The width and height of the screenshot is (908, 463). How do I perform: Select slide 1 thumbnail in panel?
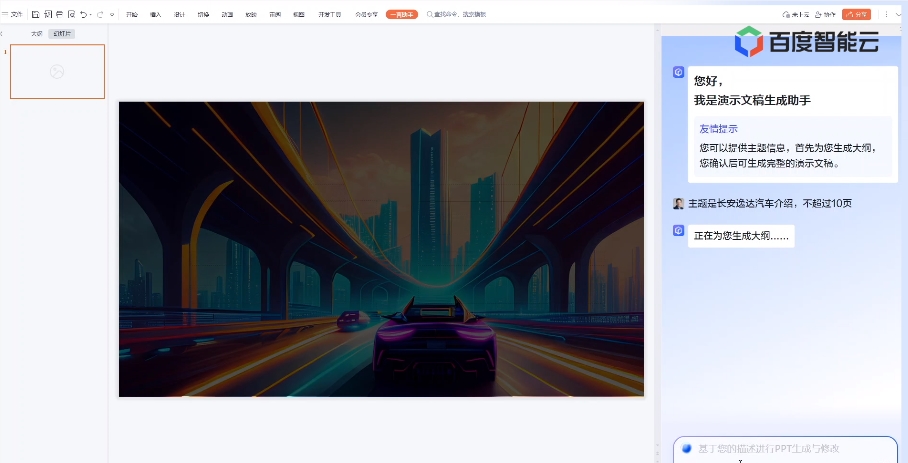click(x=57, y=72)
